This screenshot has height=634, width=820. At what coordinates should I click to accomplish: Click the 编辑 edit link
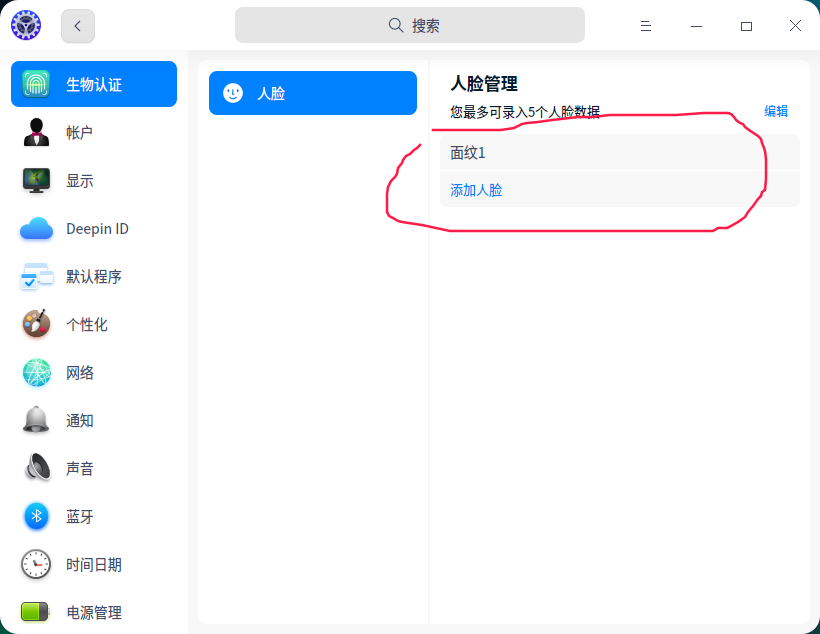coord(777,111)
